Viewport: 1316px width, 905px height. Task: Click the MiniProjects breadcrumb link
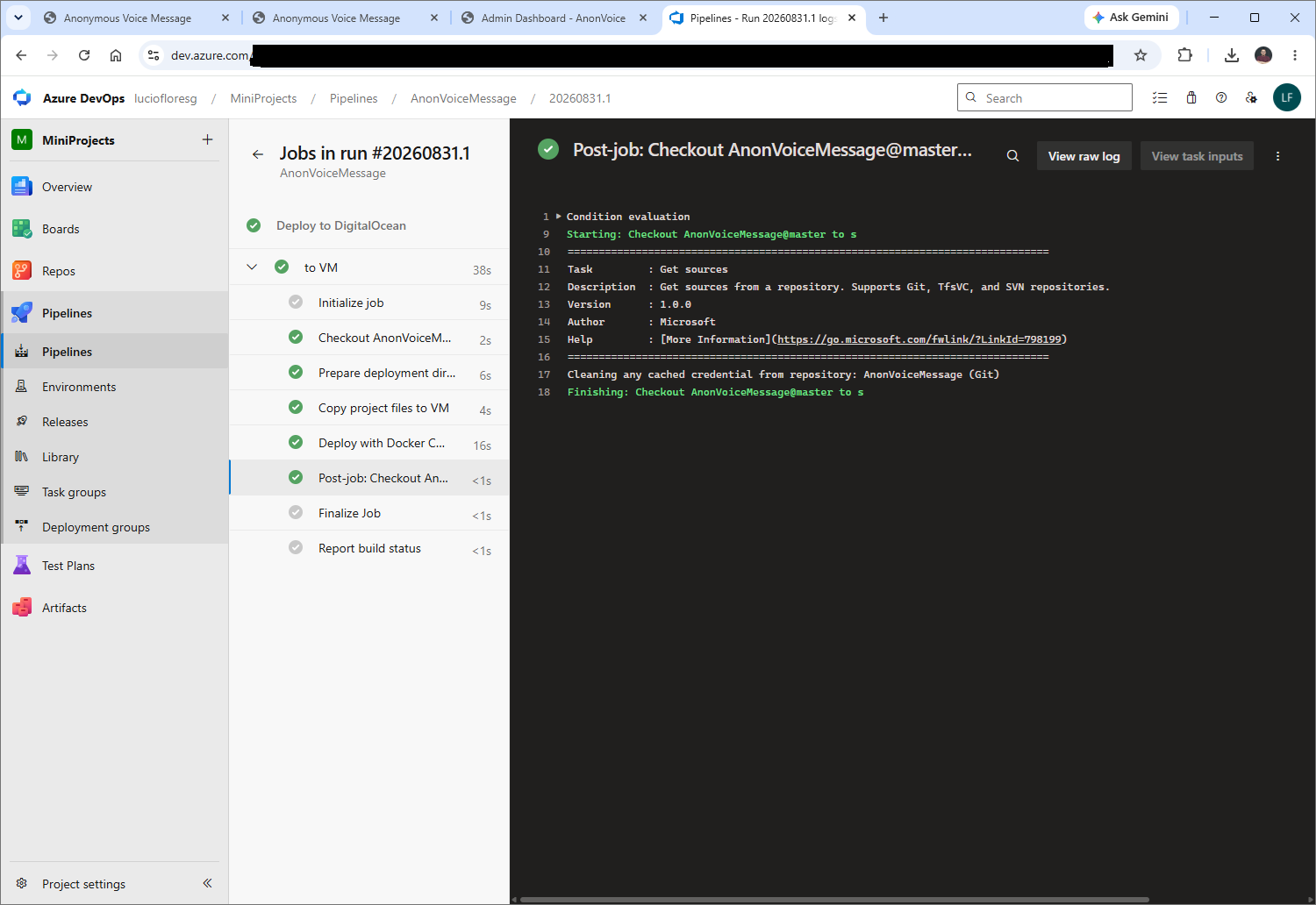(x=263, y=98)
